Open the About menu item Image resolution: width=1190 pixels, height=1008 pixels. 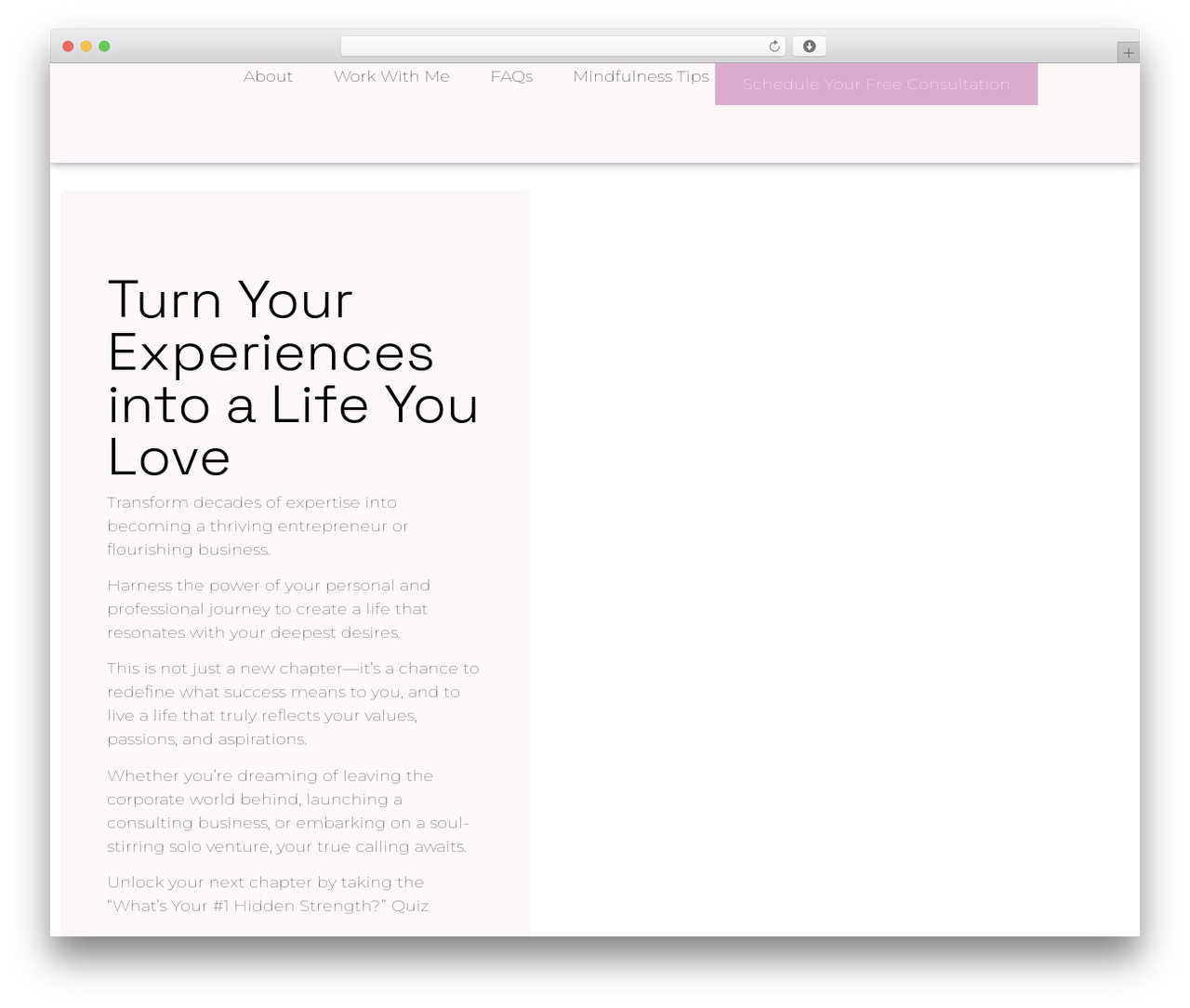pos(268,76)
